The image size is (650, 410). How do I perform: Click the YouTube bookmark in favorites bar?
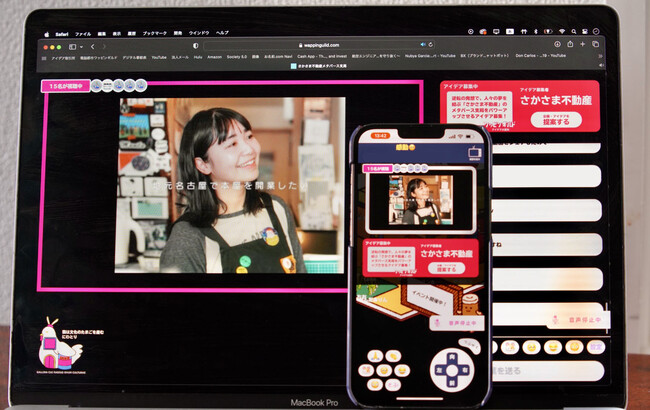(x=159, y=57)
